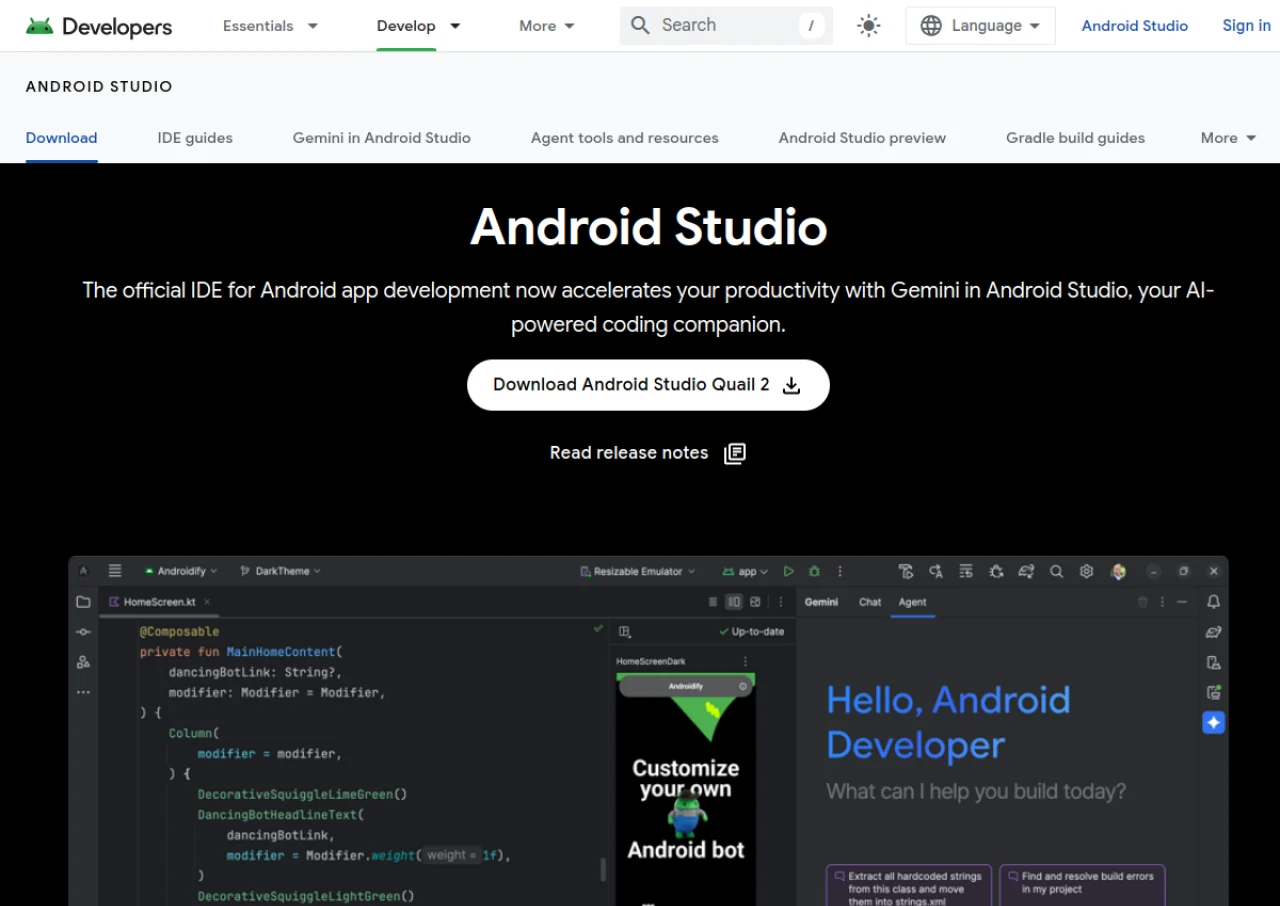Screen dimensions: 1280x906
Task: Click the user avatar in the IDE toolbar
Action: point(1119,571)
